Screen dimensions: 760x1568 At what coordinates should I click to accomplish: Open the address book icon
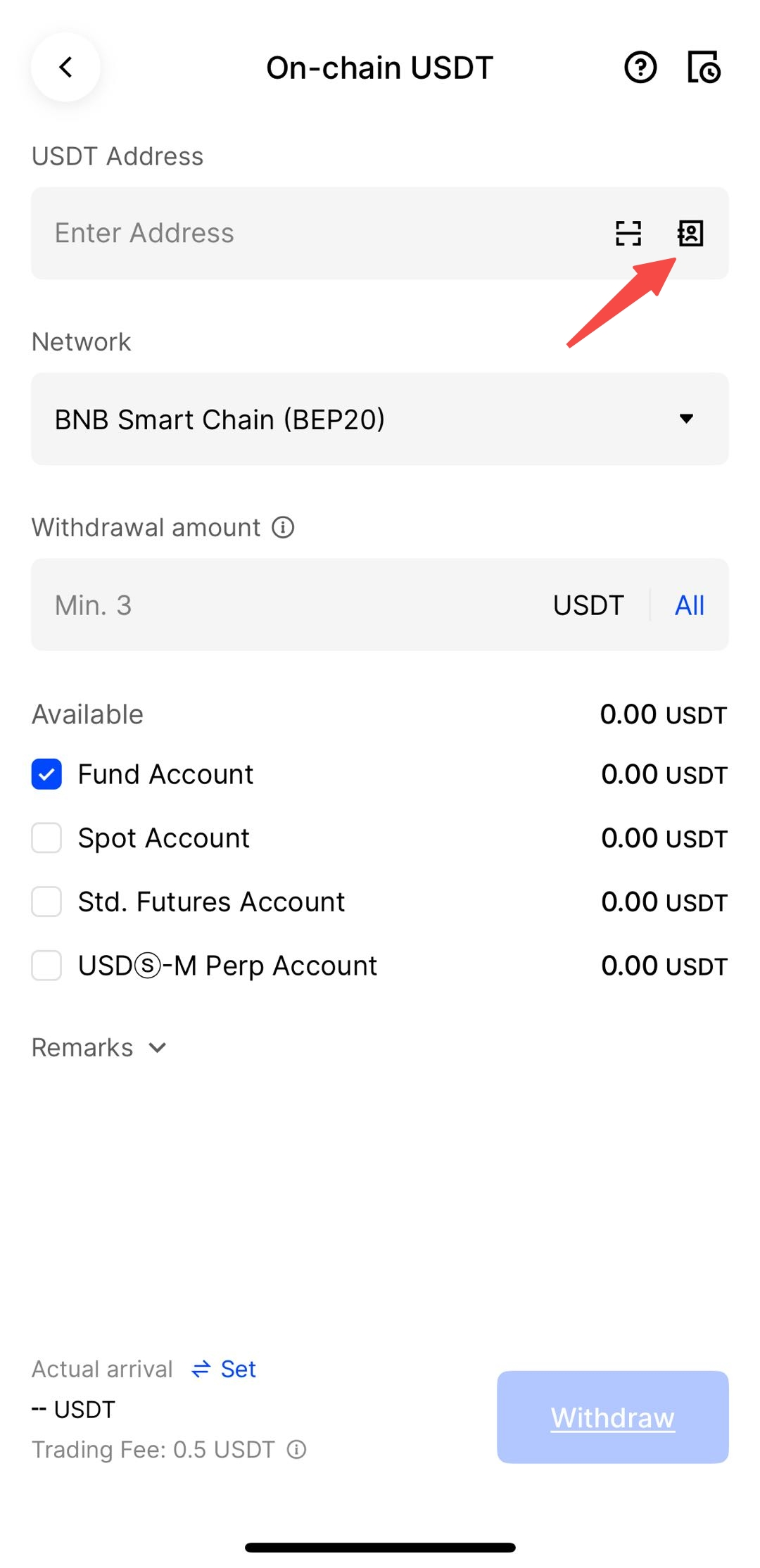click(690, 233)
